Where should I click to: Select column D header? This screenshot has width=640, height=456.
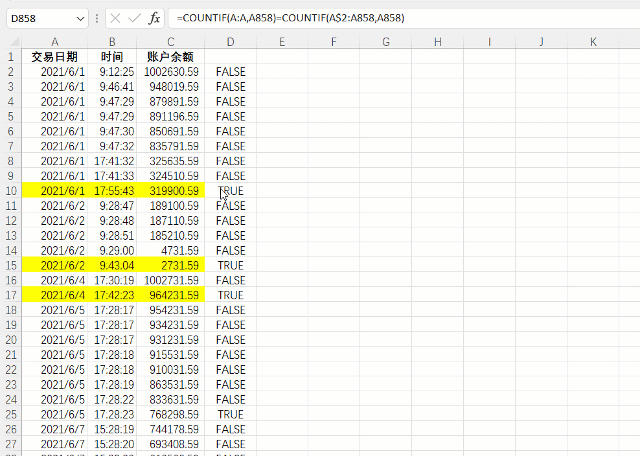(231, 42)
